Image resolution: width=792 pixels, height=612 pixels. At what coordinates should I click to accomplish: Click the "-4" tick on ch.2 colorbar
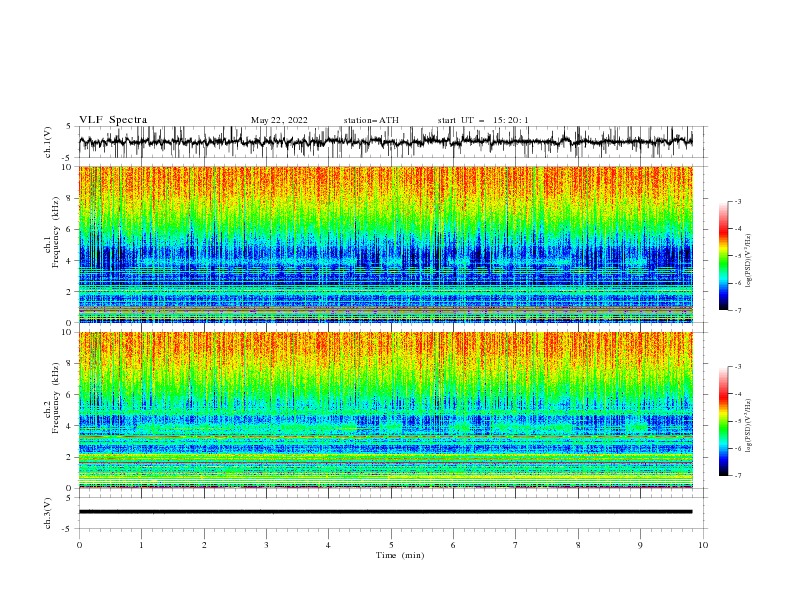pyautogui.click(x=738, y=394)
